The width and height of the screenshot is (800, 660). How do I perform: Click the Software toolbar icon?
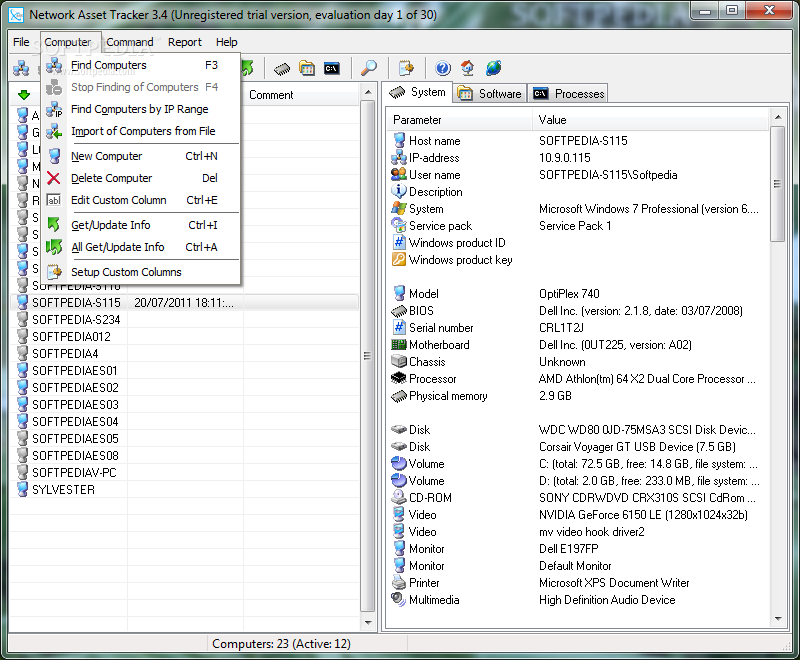307,68
